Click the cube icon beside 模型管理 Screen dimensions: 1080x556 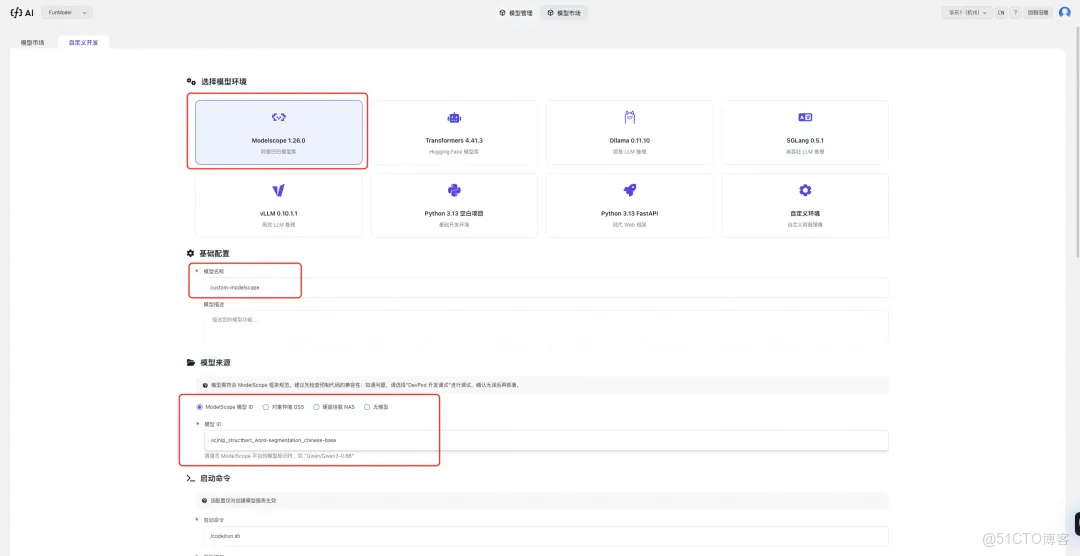point(503,12)
